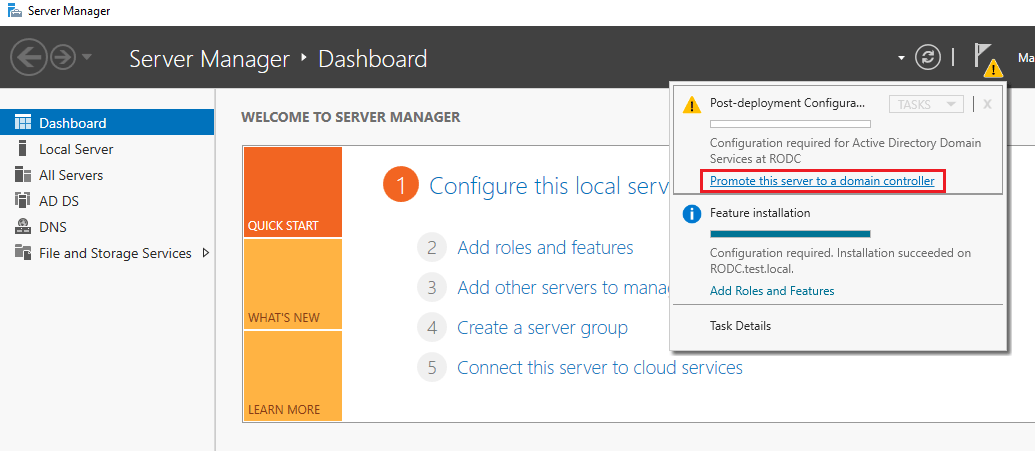Expand File and Storage Services arrow
This screenshot has width=1035, height=451.
tap(206, 253)
